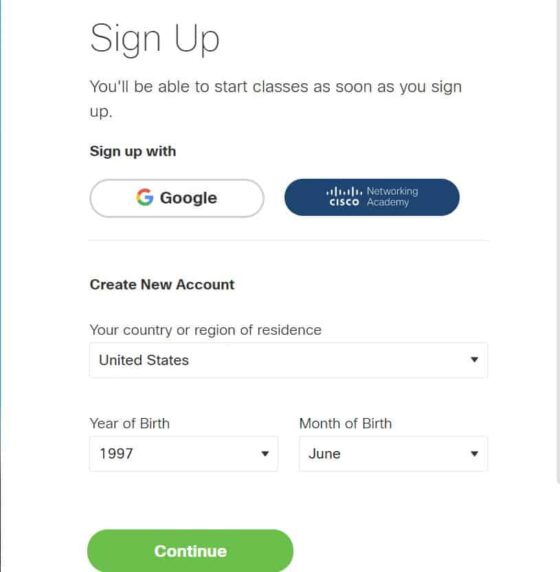Click the arrow on the country dropdown
This screenshot has width=560, height=572.
[x=474, y=360]
